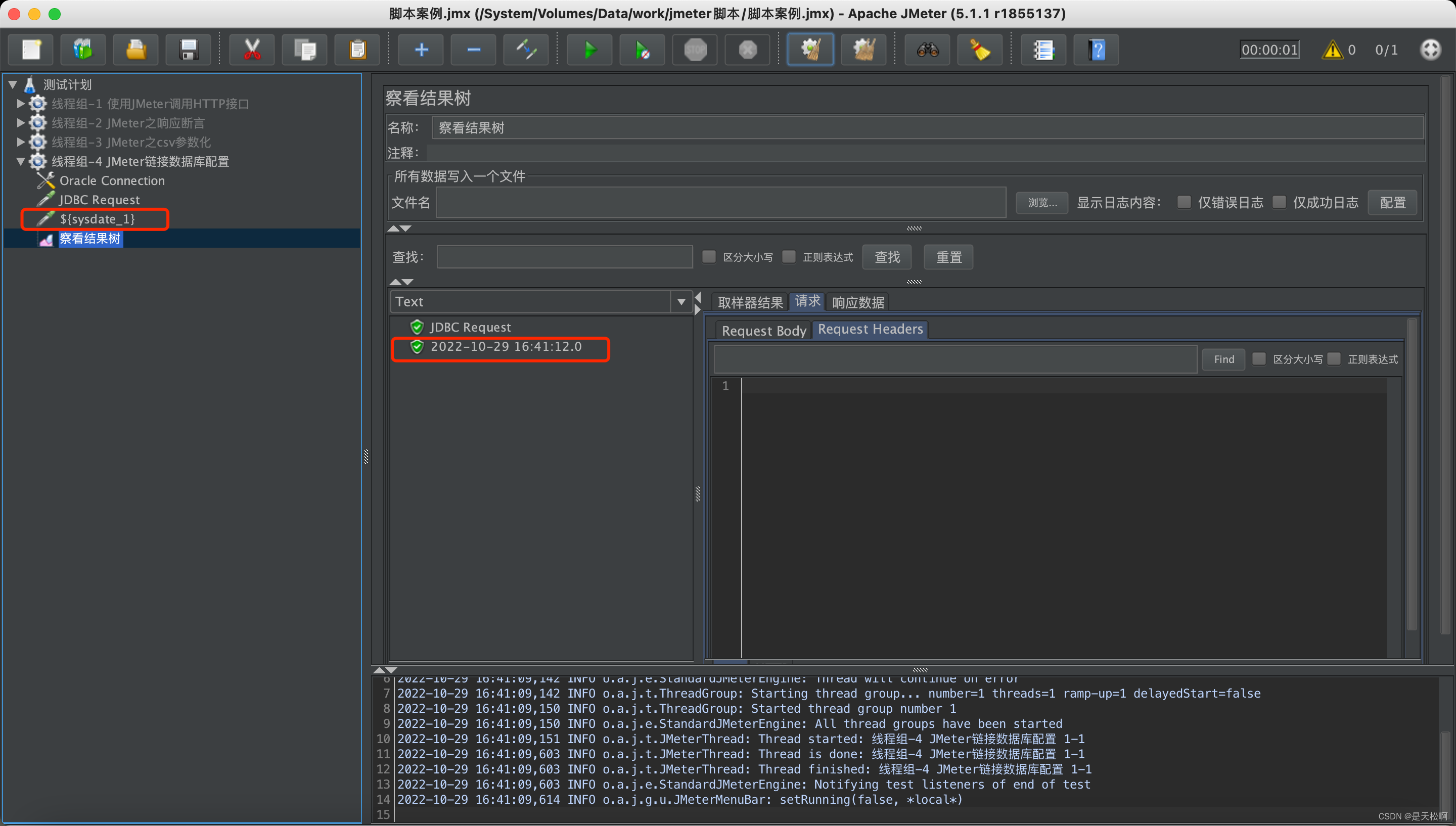Collapse the file output panel arrows
This screenshot has height=826, width=1456.
click(399, 228)
